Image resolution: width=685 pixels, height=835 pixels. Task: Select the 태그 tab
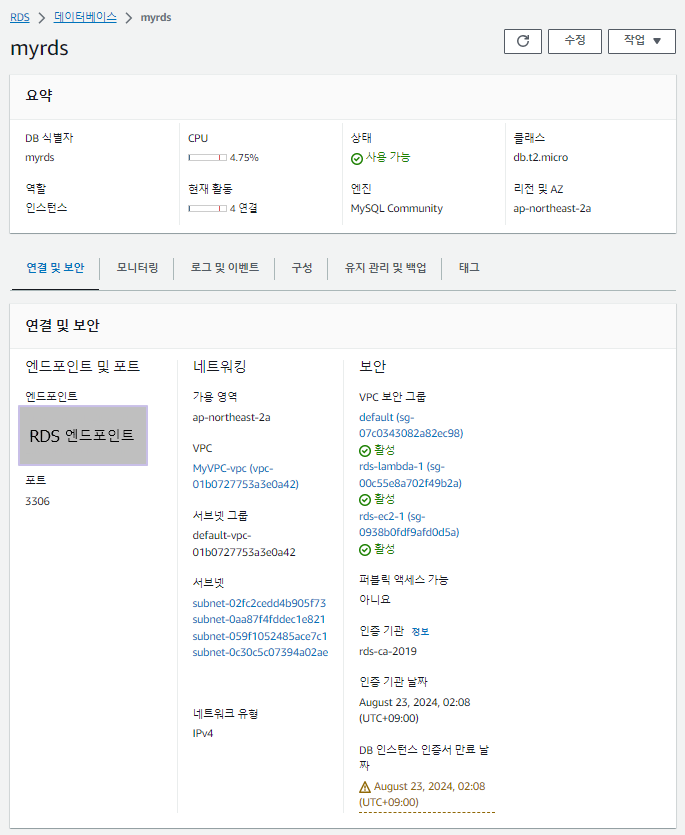pyautogui.click(x=469, y=267)
